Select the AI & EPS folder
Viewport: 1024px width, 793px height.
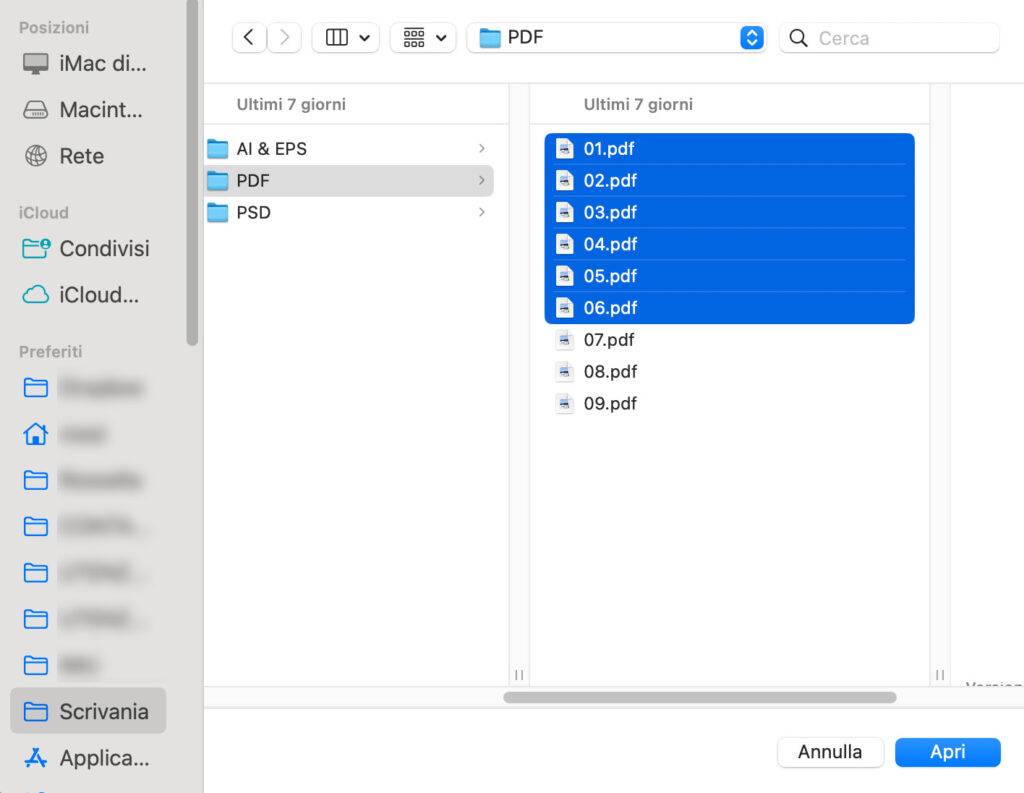coord(349,149)
